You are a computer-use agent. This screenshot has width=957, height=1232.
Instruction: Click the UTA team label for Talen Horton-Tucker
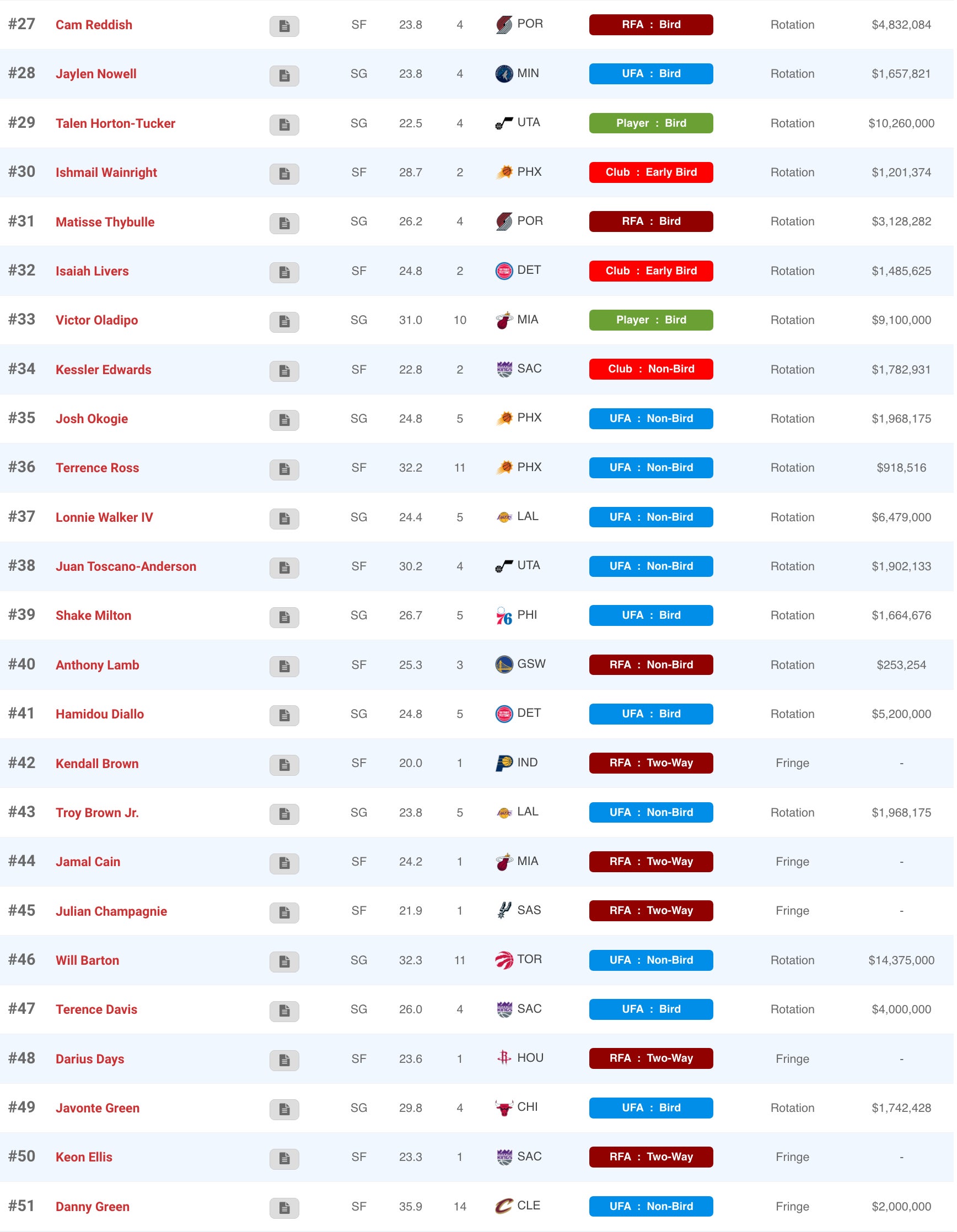529,123
